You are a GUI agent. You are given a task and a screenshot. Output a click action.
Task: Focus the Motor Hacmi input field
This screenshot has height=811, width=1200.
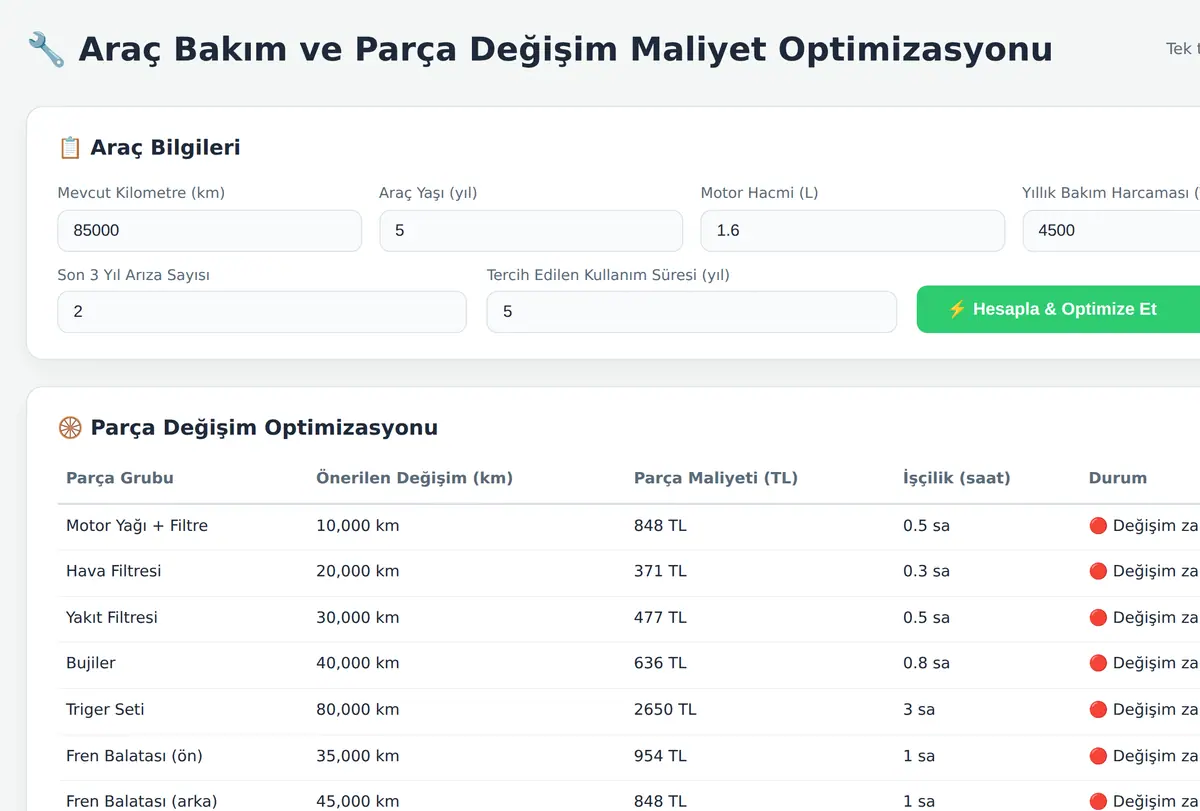(x=853, y=231)
